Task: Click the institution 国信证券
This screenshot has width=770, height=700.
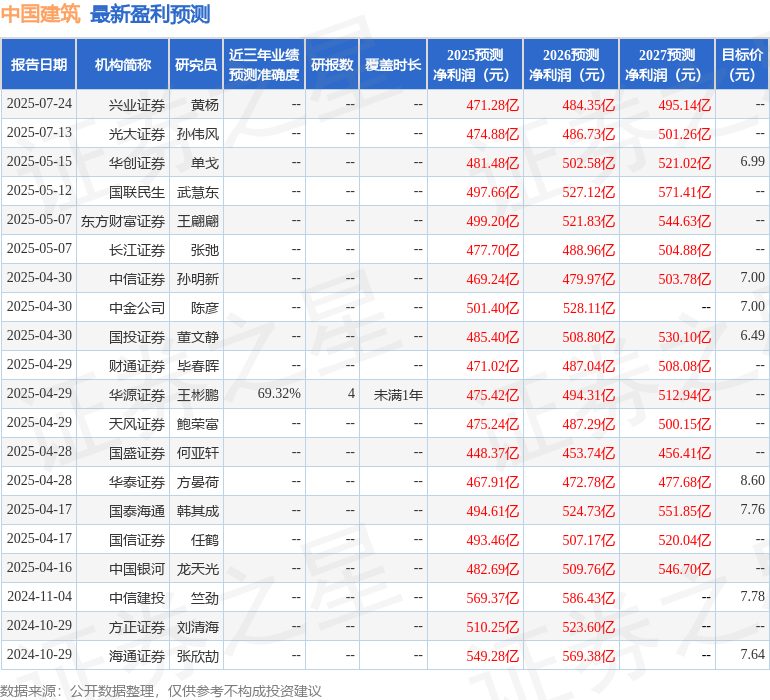Action: (x=137, y=540)
